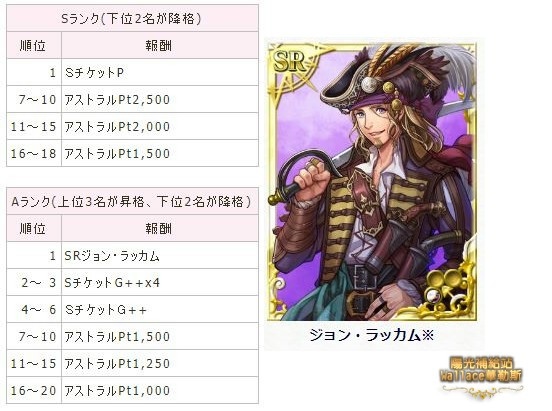
Task: Click the SRジョン・ラッカム reward entry
Action: [160, 256]
